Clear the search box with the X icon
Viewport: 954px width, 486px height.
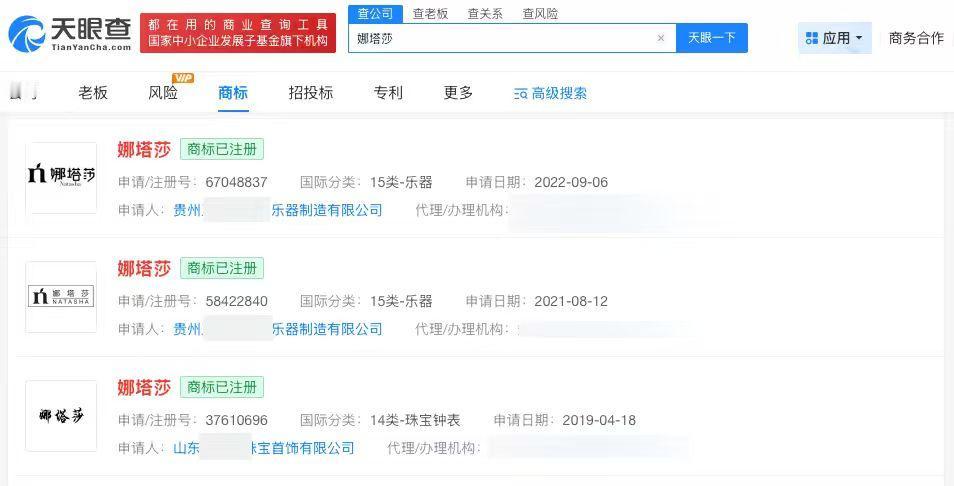[x=661, y=38]
